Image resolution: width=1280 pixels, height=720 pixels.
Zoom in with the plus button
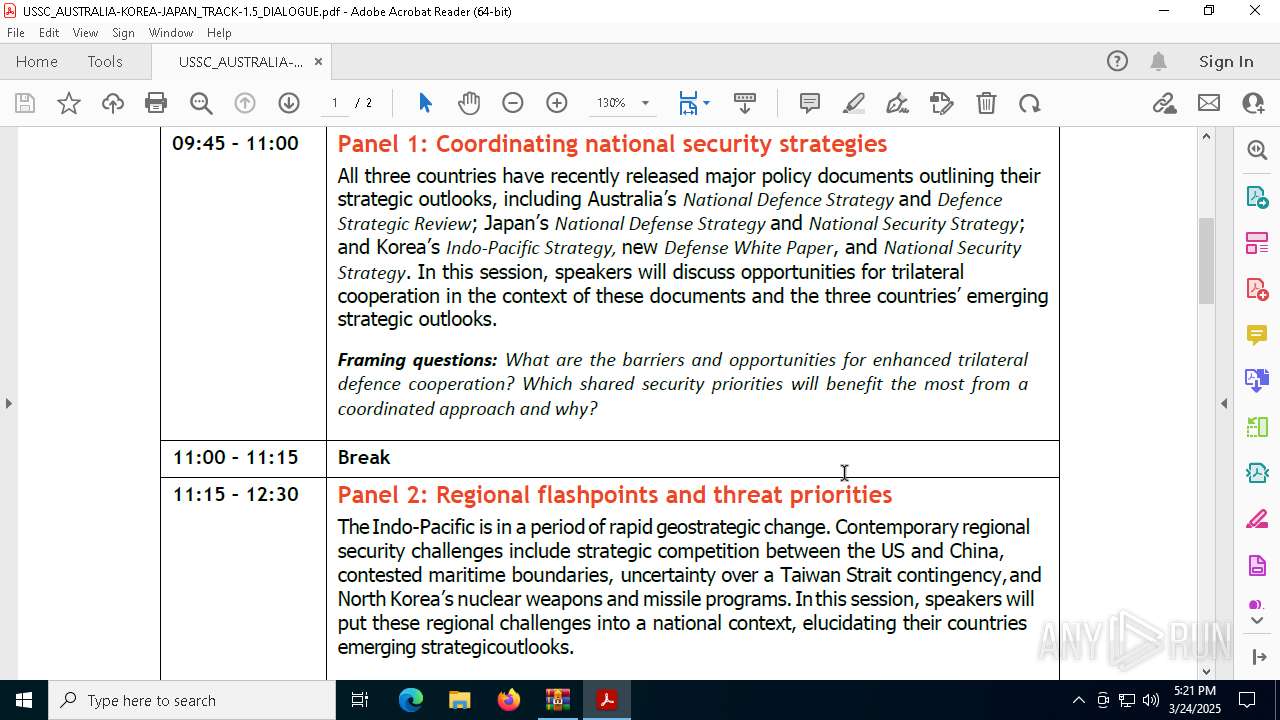tap(557, 103)
